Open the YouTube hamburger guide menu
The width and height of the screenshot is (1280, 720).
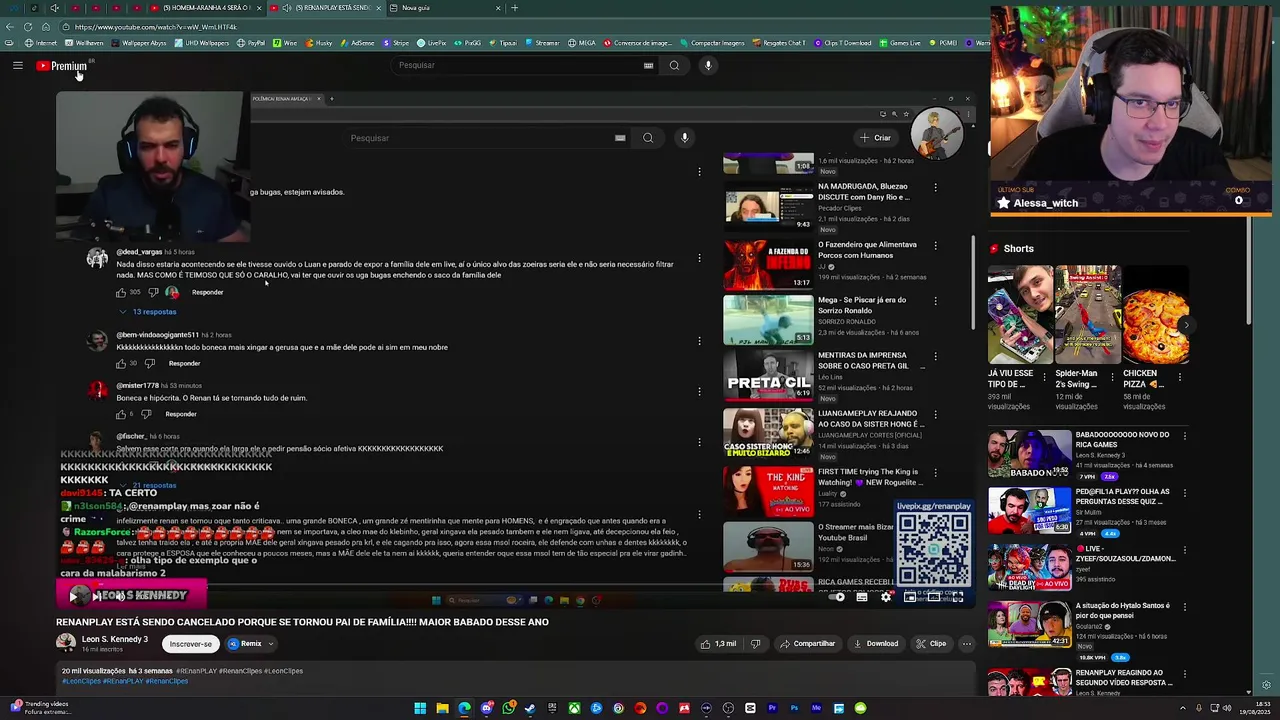click(17, 66)
